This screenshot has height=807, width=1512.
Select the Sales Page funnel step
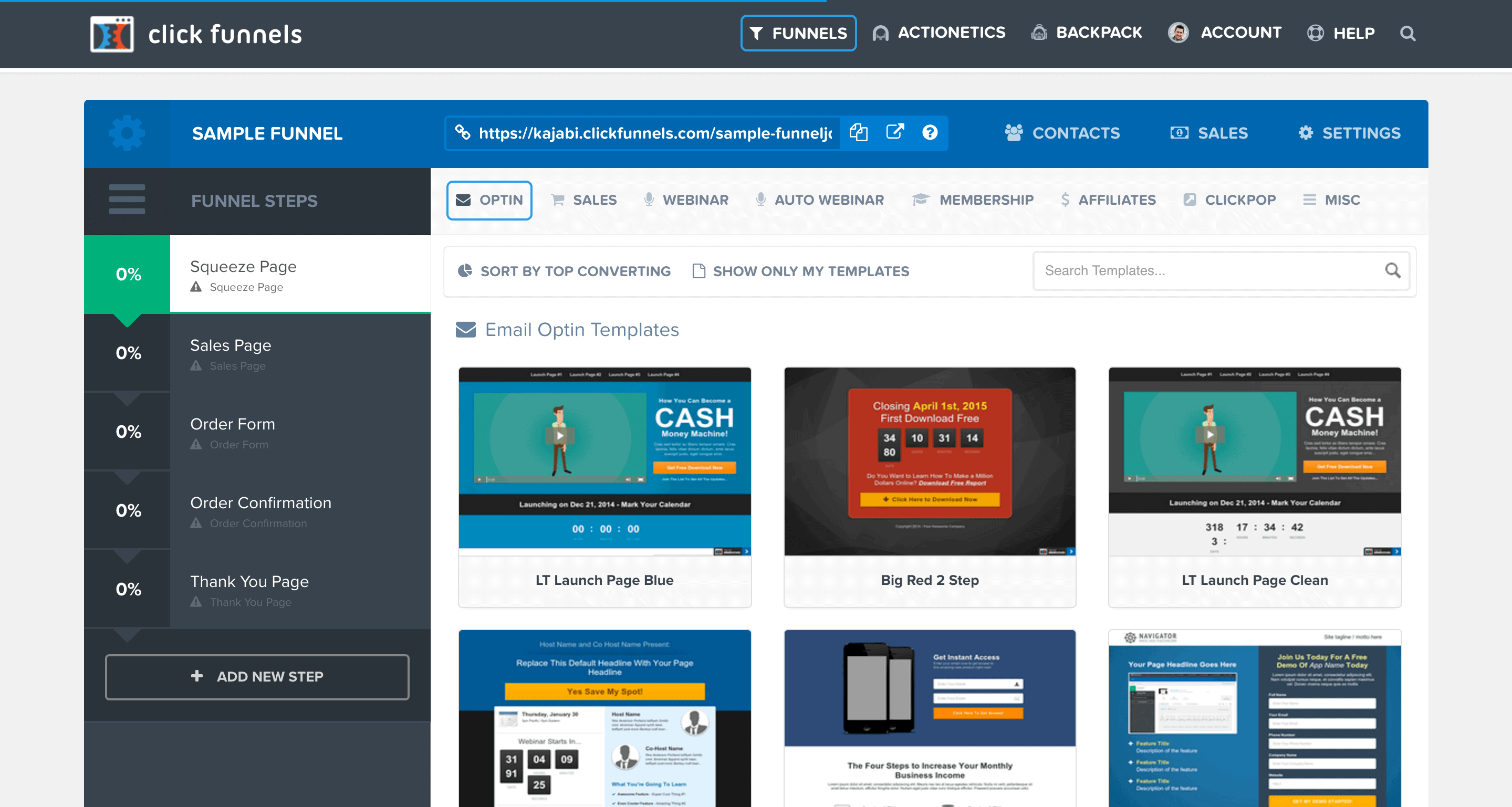(x=257, y=353)
